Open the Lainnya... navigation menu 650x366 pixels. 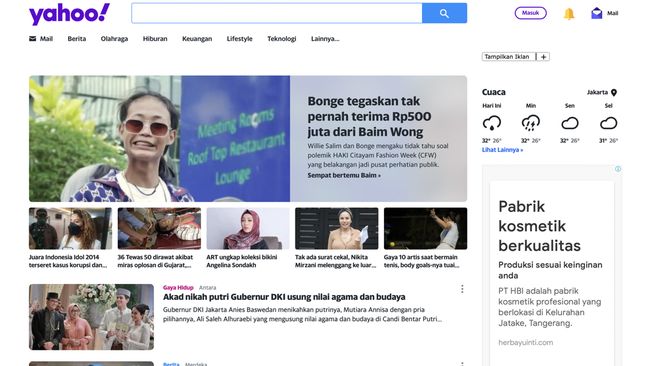[325, 39]
